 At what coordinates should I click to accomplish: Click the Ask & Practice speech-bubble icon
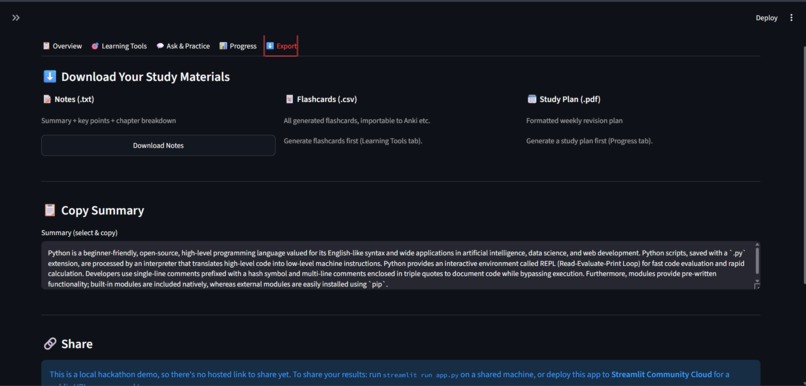tap(160, 46)
